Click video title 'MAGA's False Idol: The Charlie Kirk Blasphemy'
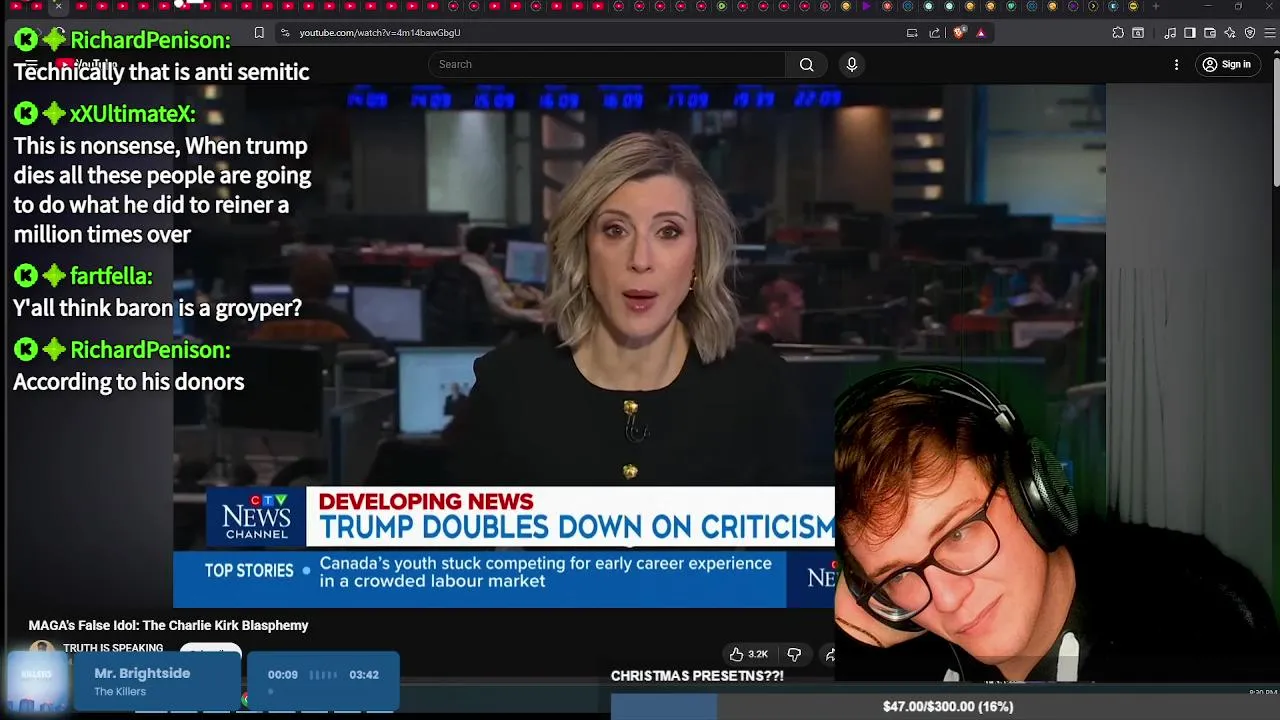The height and width of the screenshot is (720, 1280). (x=168, y=625)
